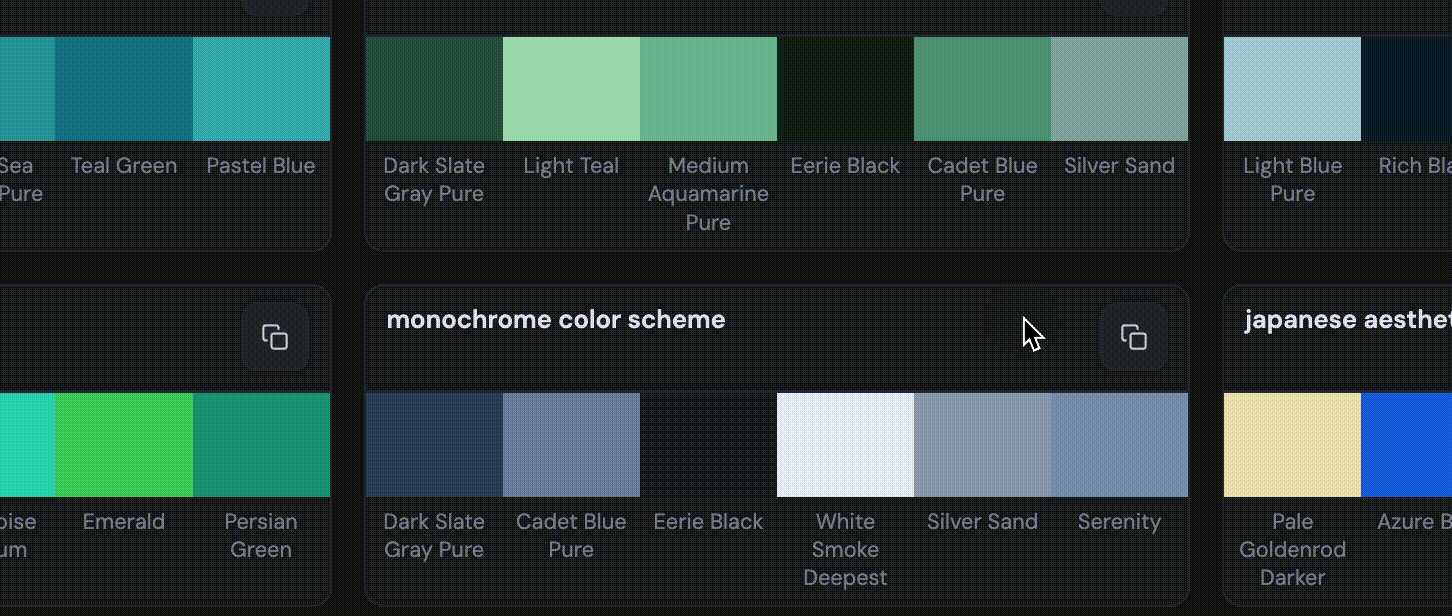This screenshot has height=616, width=1452.
Task: Choose Dark Slate Gray Pure swatch in monochrome scheme
Action: coord(434,445)
